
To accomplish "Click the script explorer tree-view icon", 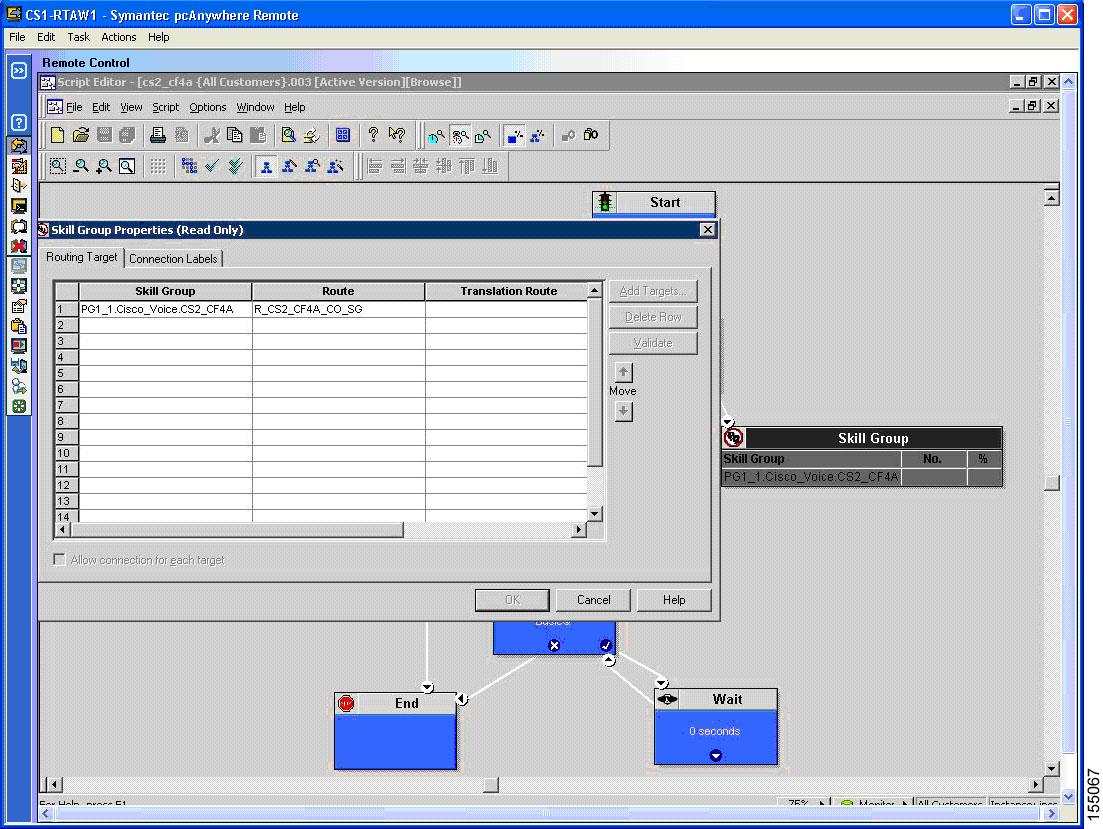I will tap(189, 166).
